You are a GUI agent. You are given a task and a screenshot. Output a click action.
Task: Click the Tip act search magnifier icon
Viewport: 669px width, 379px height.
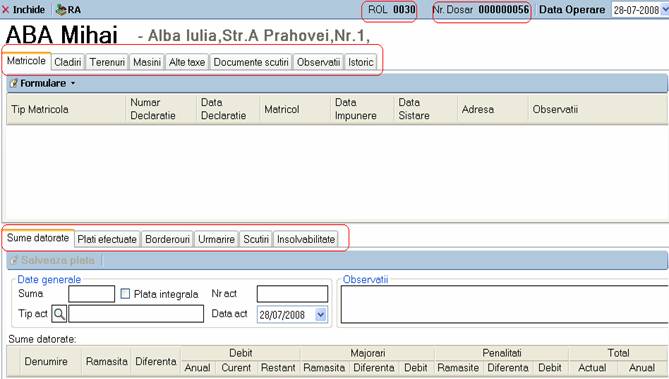[59, 314]
